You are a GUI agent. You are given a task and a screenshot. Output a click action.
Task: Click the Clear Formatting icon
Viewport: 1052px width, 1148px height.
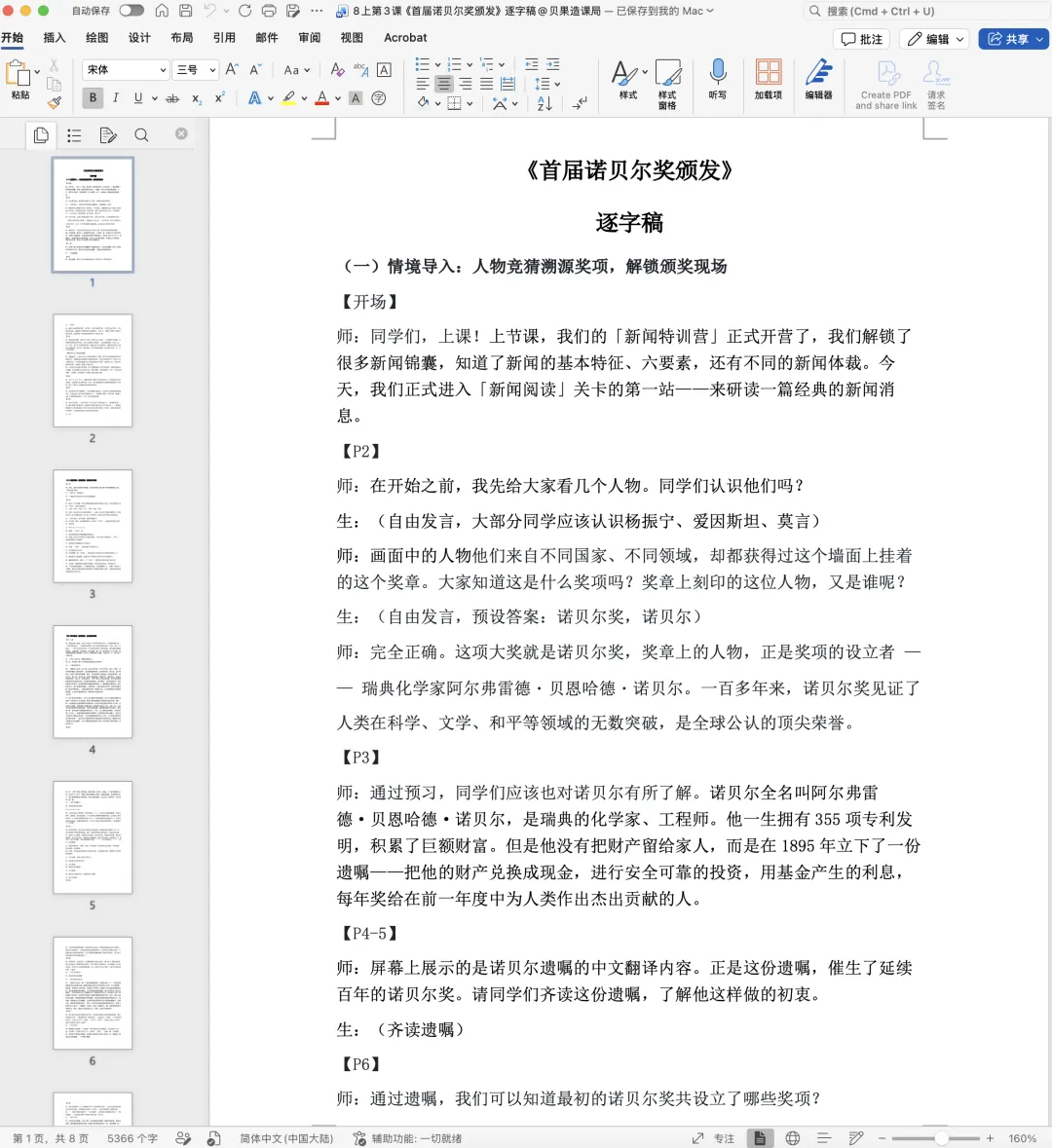point(337,69)
